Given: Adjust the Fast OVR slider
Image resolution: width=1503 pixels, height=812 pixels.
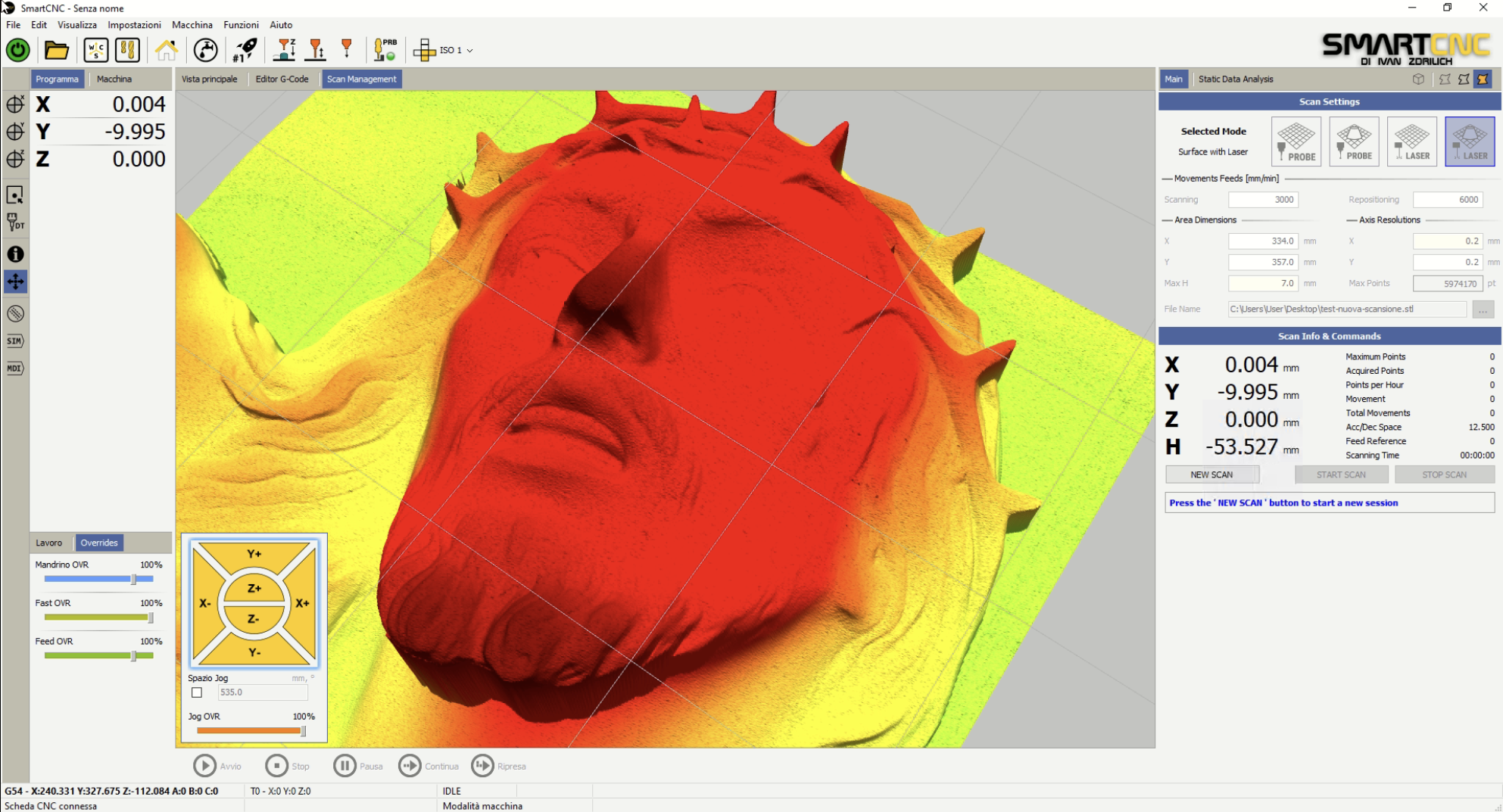Looking at the screenshot, I should pos(98,618).
